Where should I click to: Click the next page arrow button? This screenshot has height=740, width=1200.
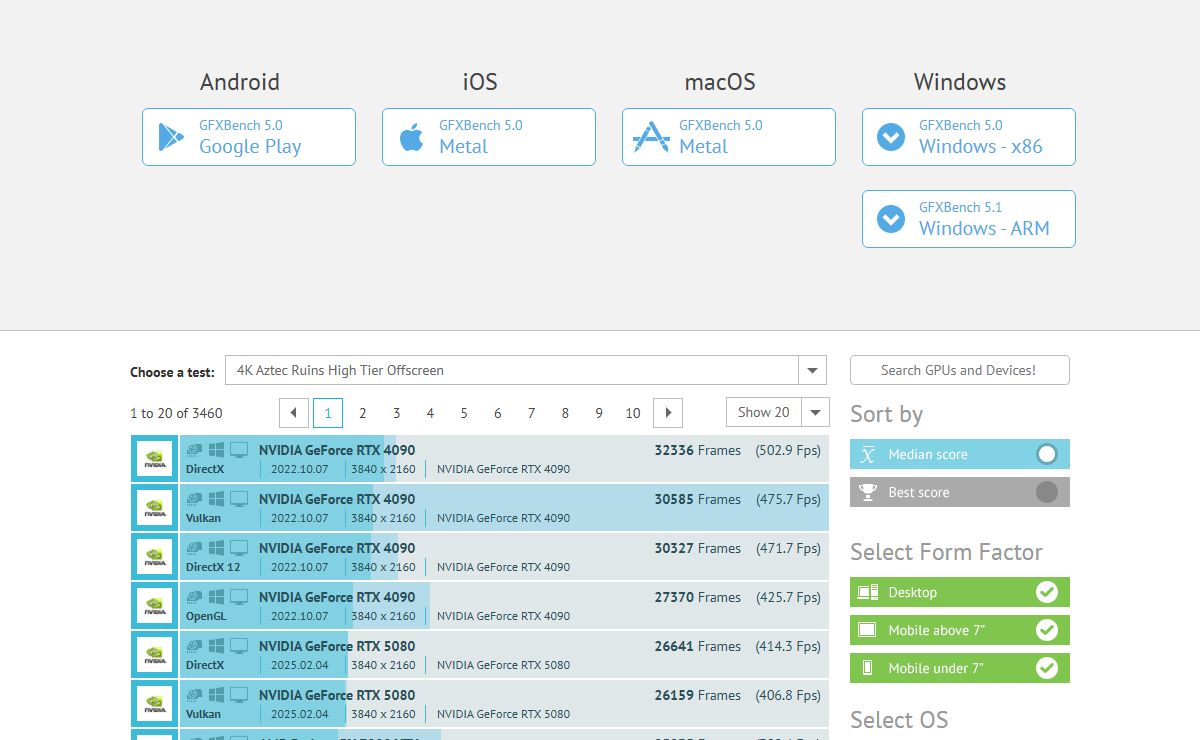coord(668,412)
